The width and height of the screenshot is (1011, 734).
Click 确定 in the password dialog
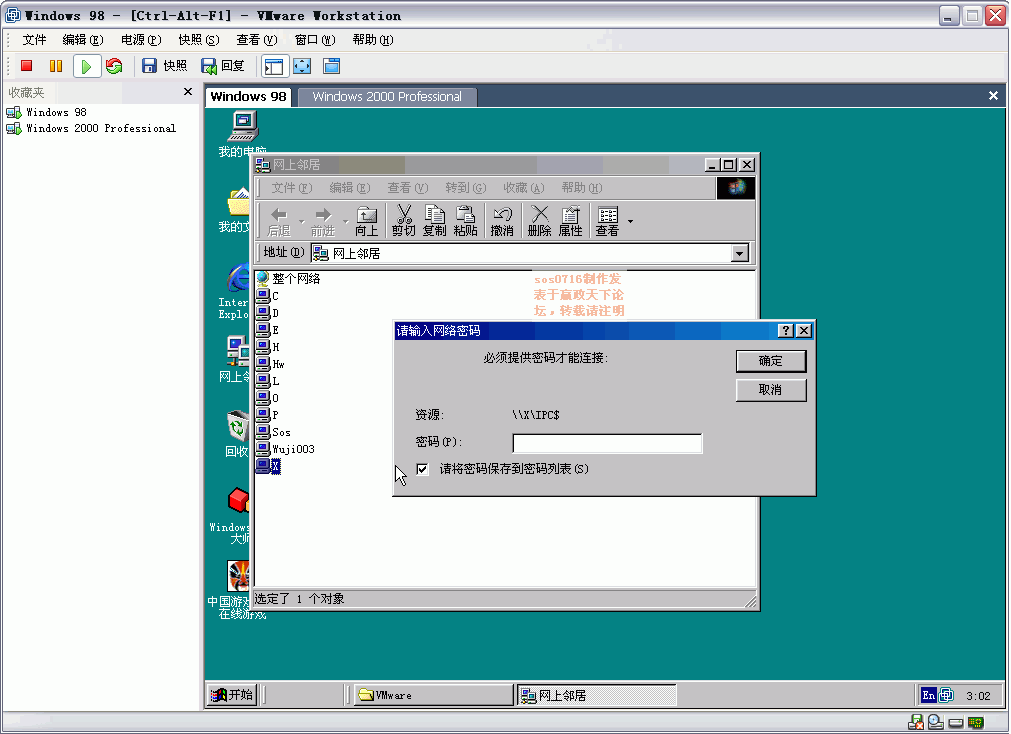pyautogui.click(x=771, y=361)
